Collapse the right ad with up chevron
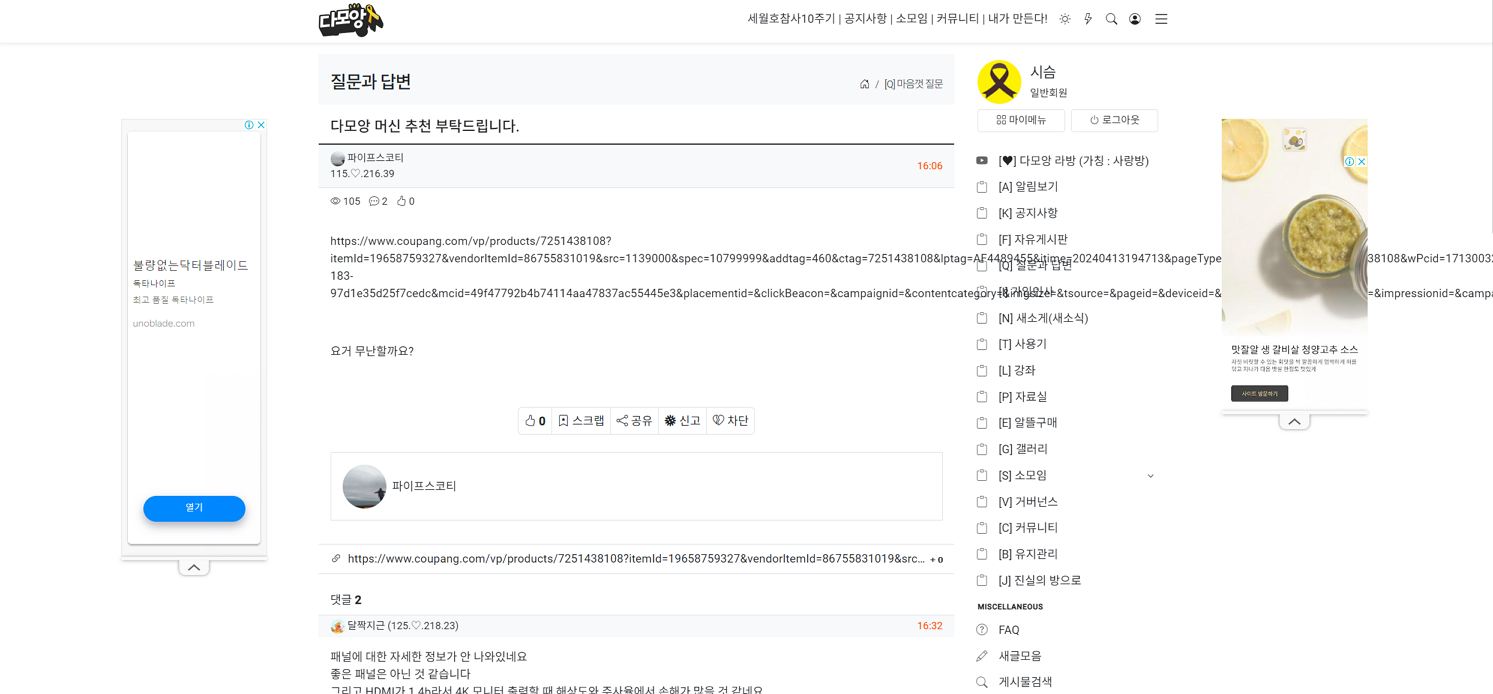The image size is (1493, 694). 1294,421
